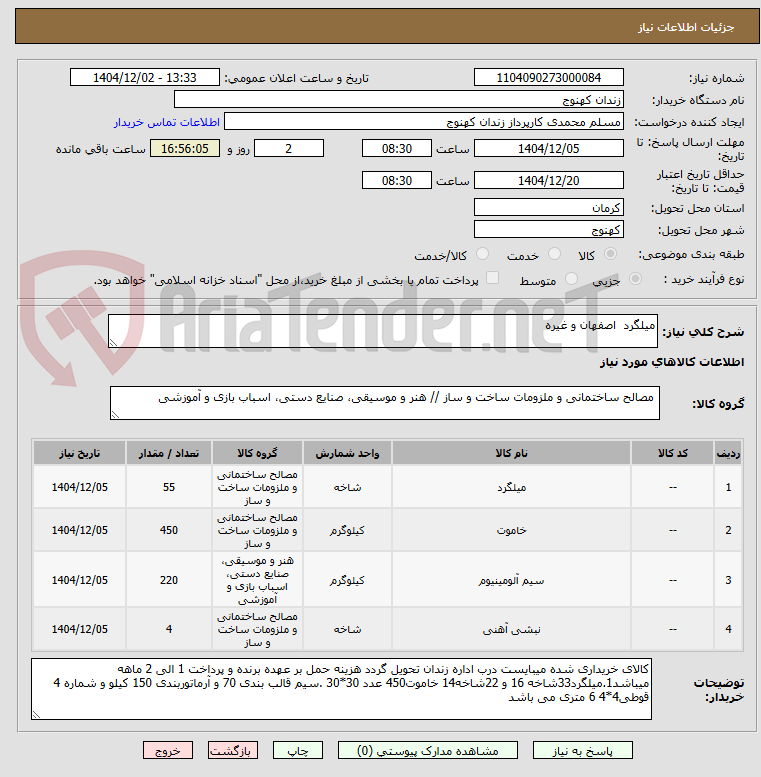Click the resize grip of شرح کلی نیاز box

tap(113, 342)
